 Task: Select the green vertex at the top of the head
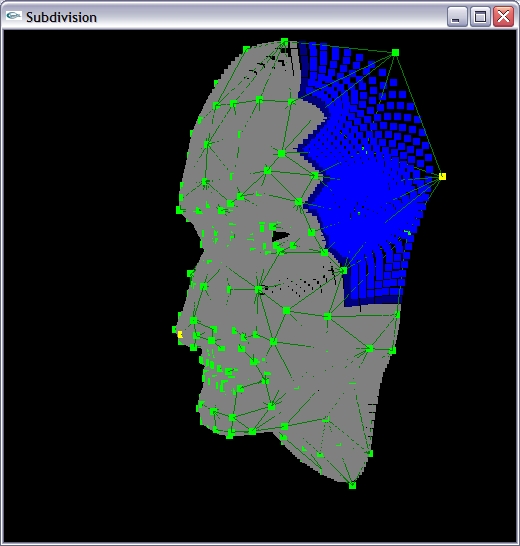pyautogui.click(x=284, y=42)
